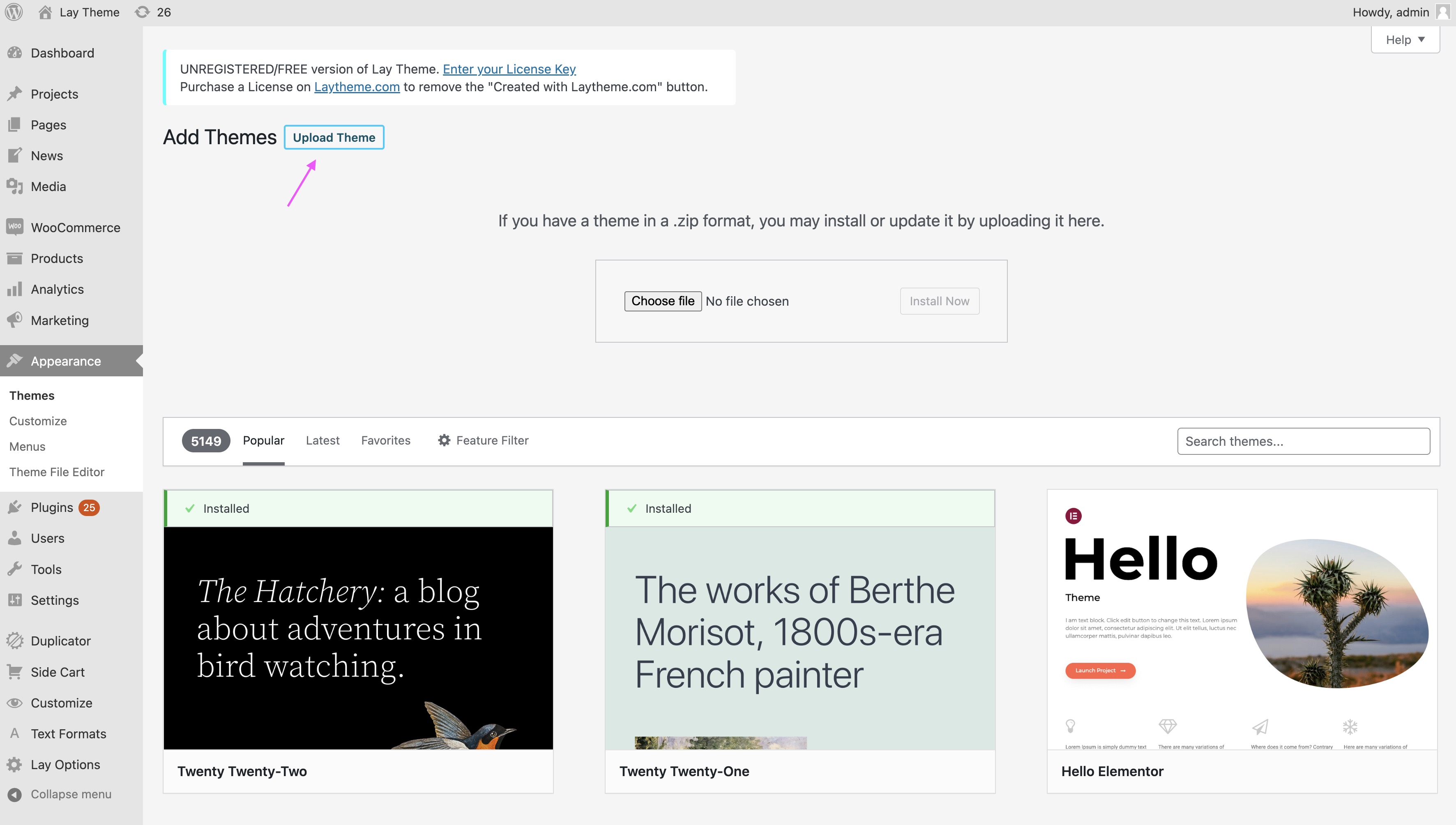Viewport: 1456px width, 825px height.
Task: Click the WooCommerce woo icon
Action: click(x=15, y=227)
